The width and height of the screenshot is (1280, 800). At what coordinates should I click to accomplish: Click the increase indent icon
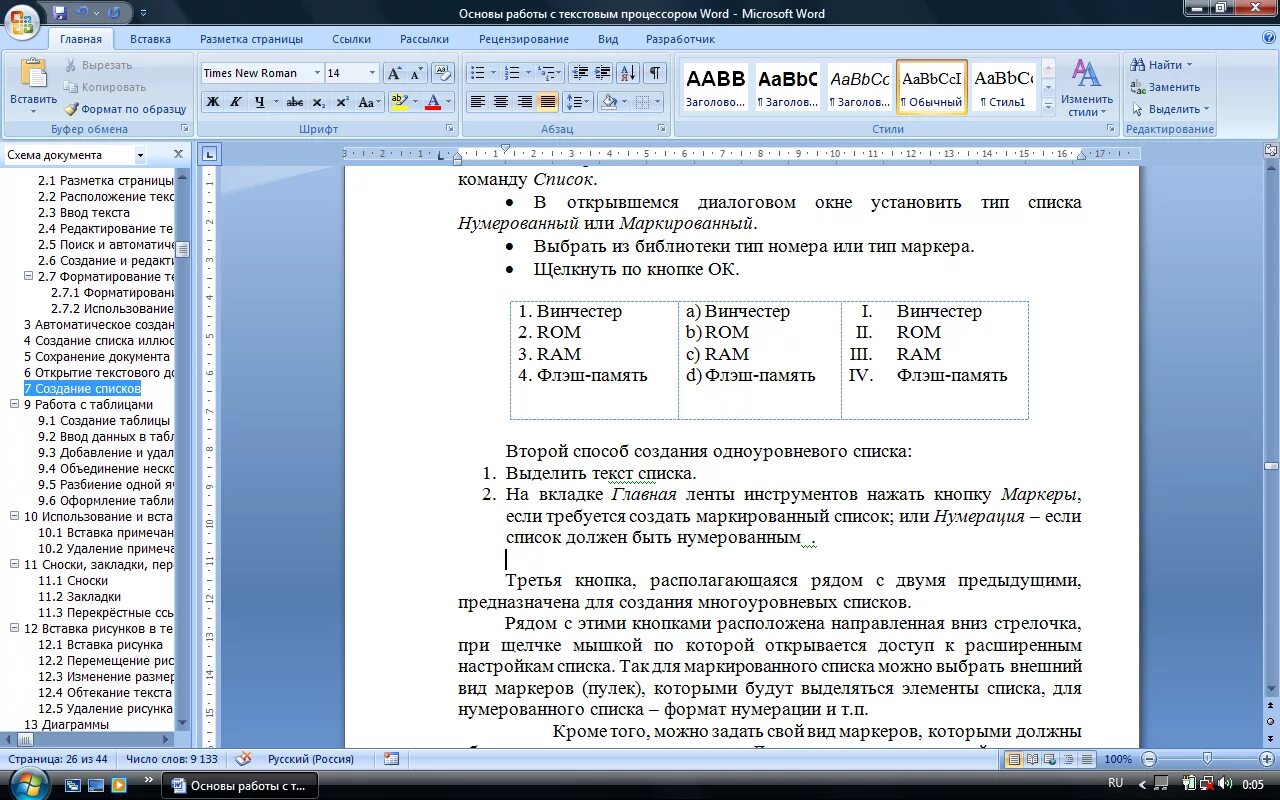pos(603,73)
